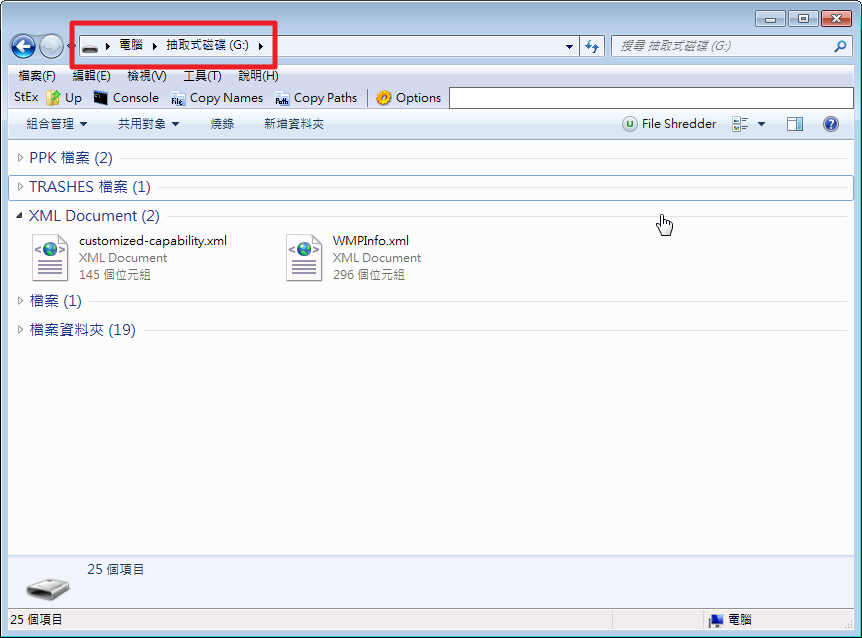Launch File Shredder from the toolbar
Image resolution: width=862 pixels, height=638 pixels.
(630, 124)
